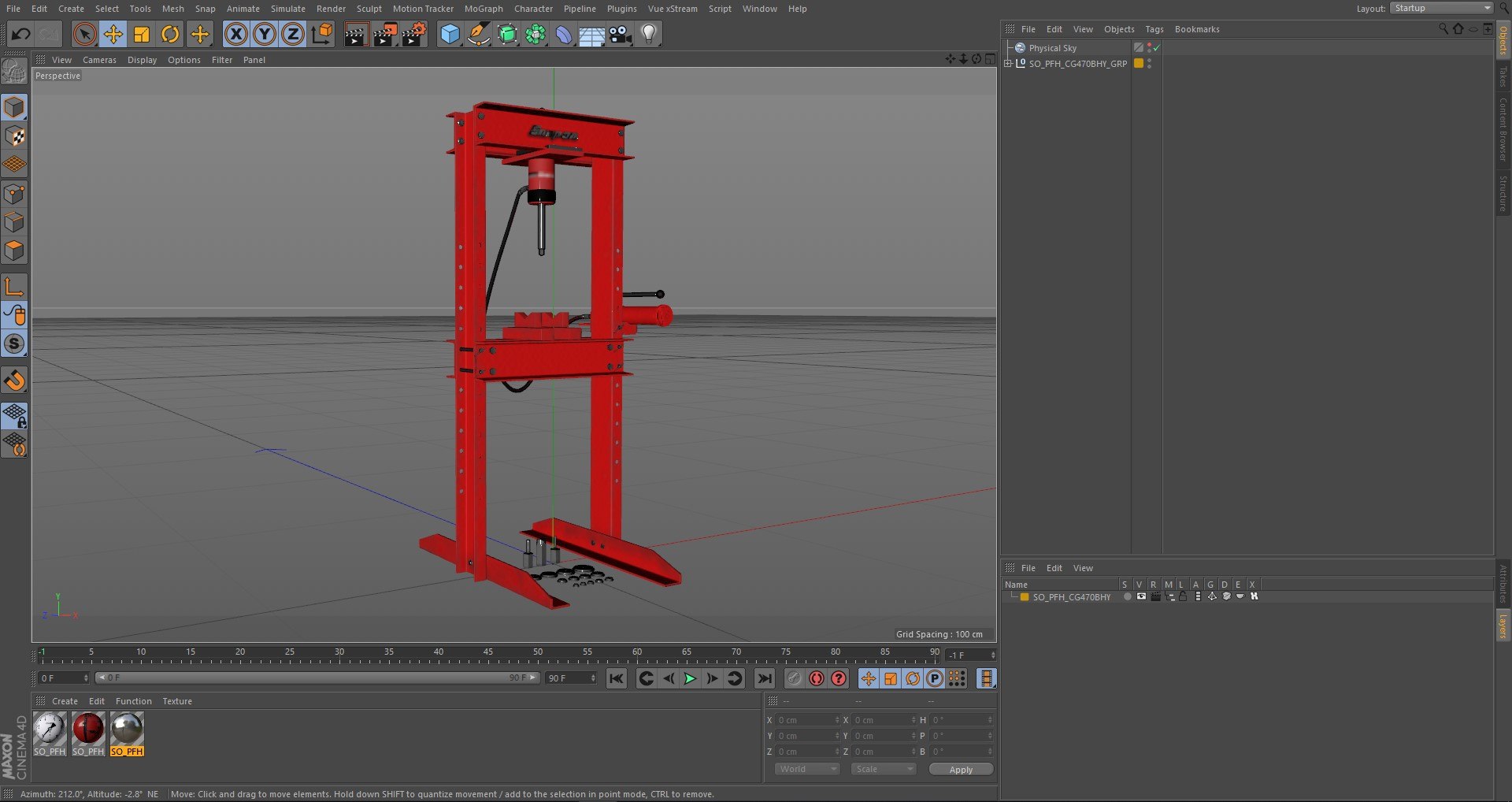1512x802 pixels.
Task: Click the 0 F start frame field
Action: pyautogui.click(x=64, y=678)
